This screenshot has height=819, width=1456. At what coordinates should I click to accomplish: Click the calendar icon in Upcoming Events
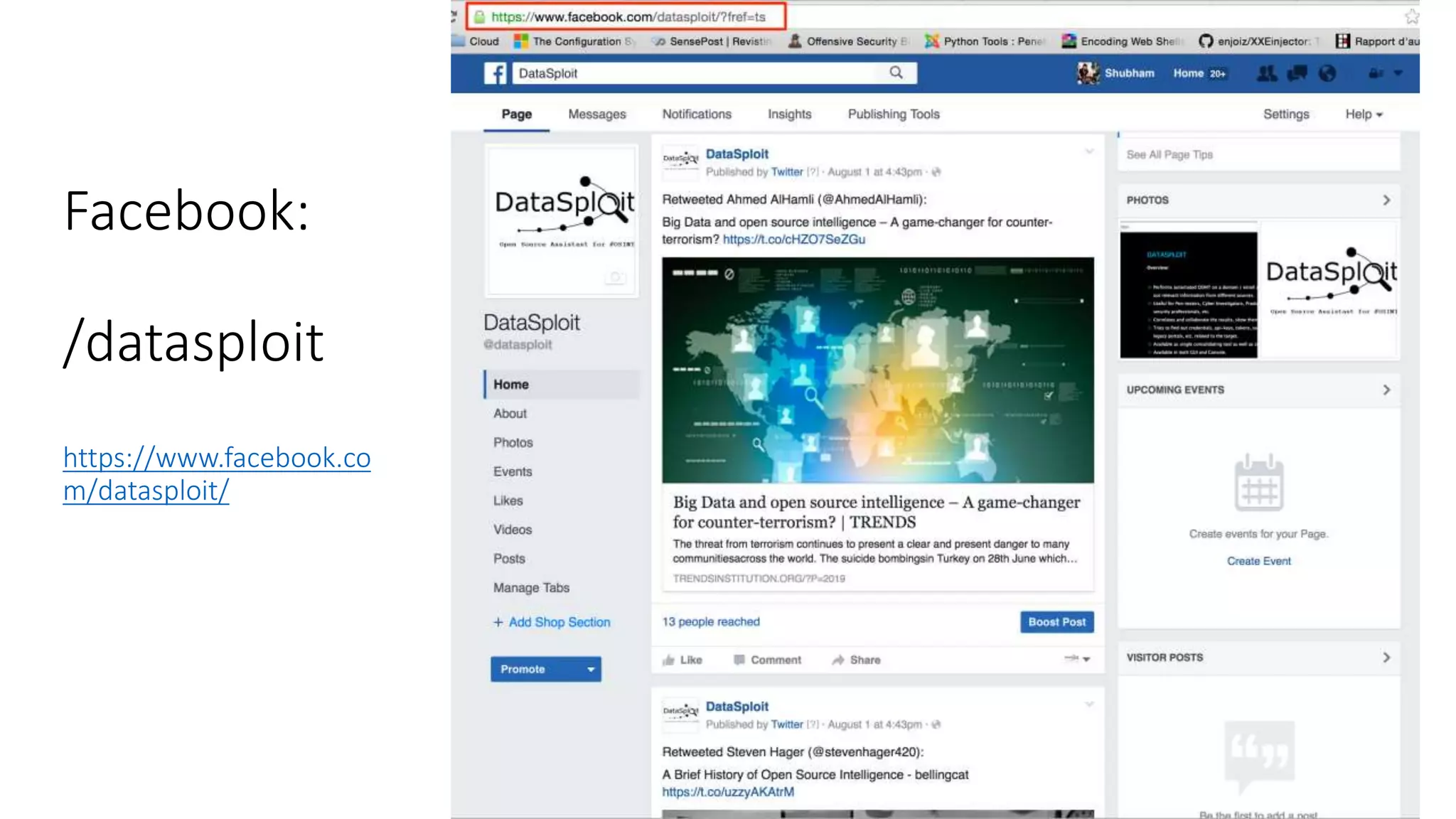pyautogui.click(x=1258, y=483)
